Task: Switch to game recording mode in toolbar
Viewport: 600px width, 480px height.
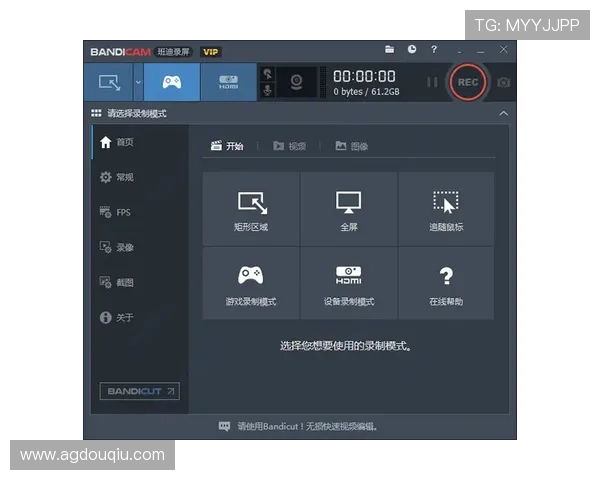Action: (172, 82)
